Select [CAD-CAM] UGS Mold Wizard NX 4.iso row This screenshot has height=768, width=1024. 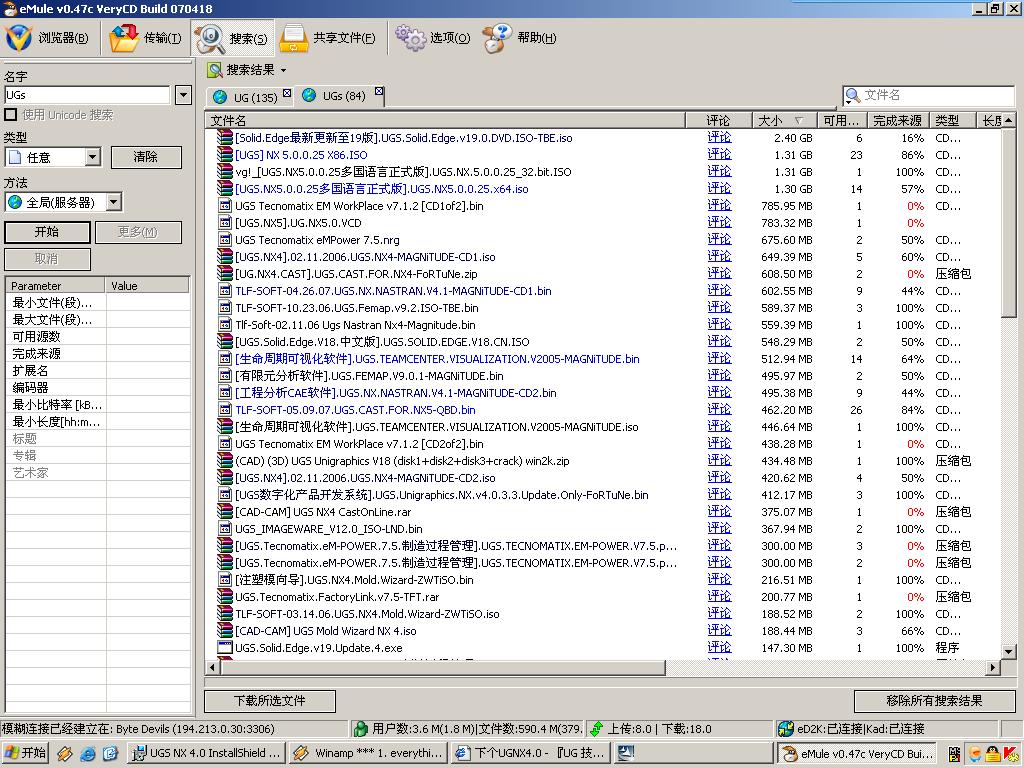pos(603,631)
